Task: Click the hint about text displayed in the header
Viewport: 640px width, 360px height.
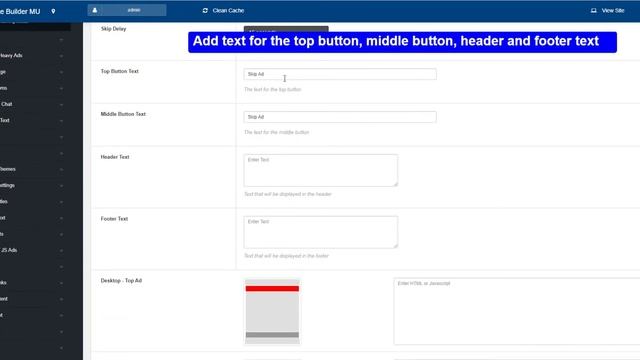Action: click(x=288, y=194)
